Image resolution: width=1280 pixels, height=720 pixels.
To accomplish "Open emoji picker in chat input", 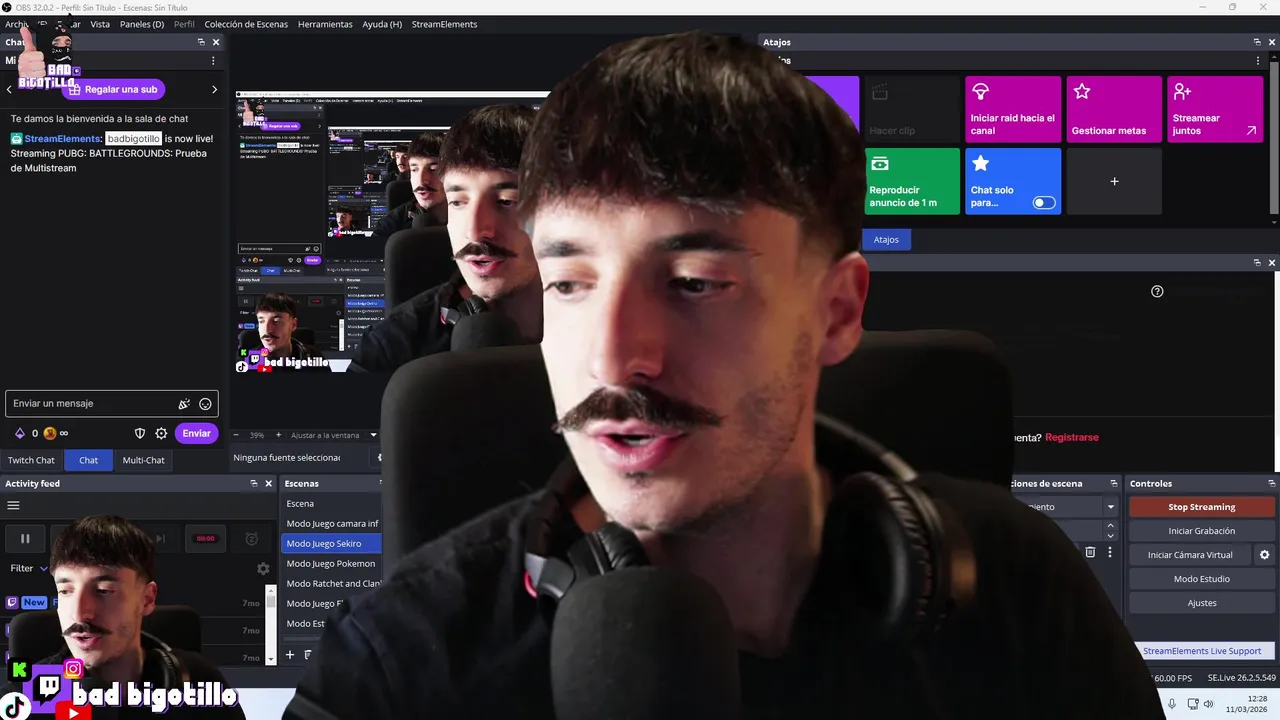I will point(205,404).
